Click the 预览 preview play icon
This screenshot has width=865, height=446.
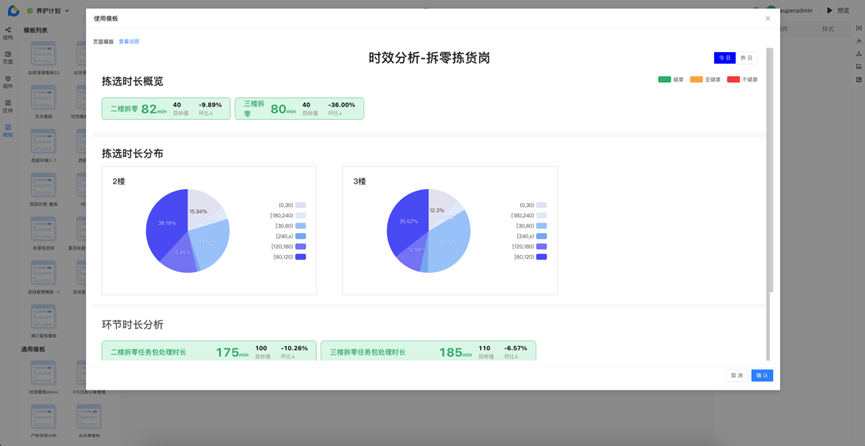pos(830,11)
